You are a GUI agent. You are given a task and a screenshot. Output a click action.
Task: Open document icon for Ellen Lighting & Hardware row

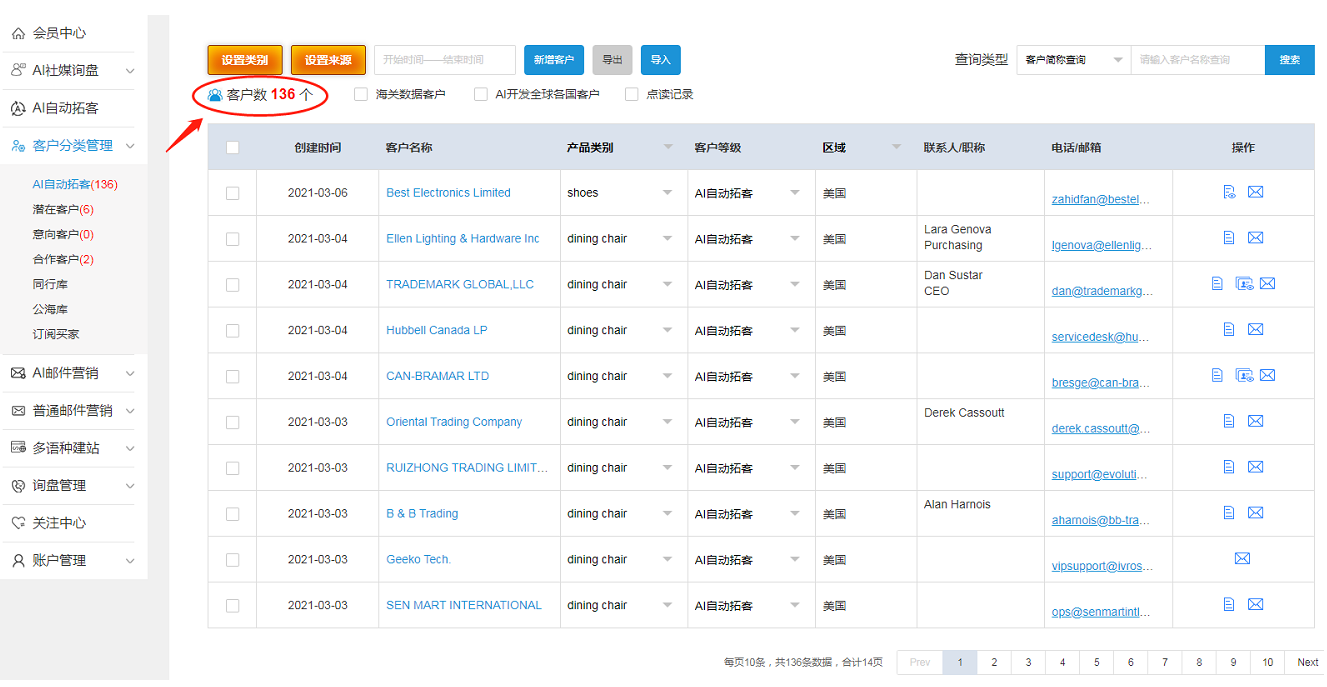(x=1229, y=238)
